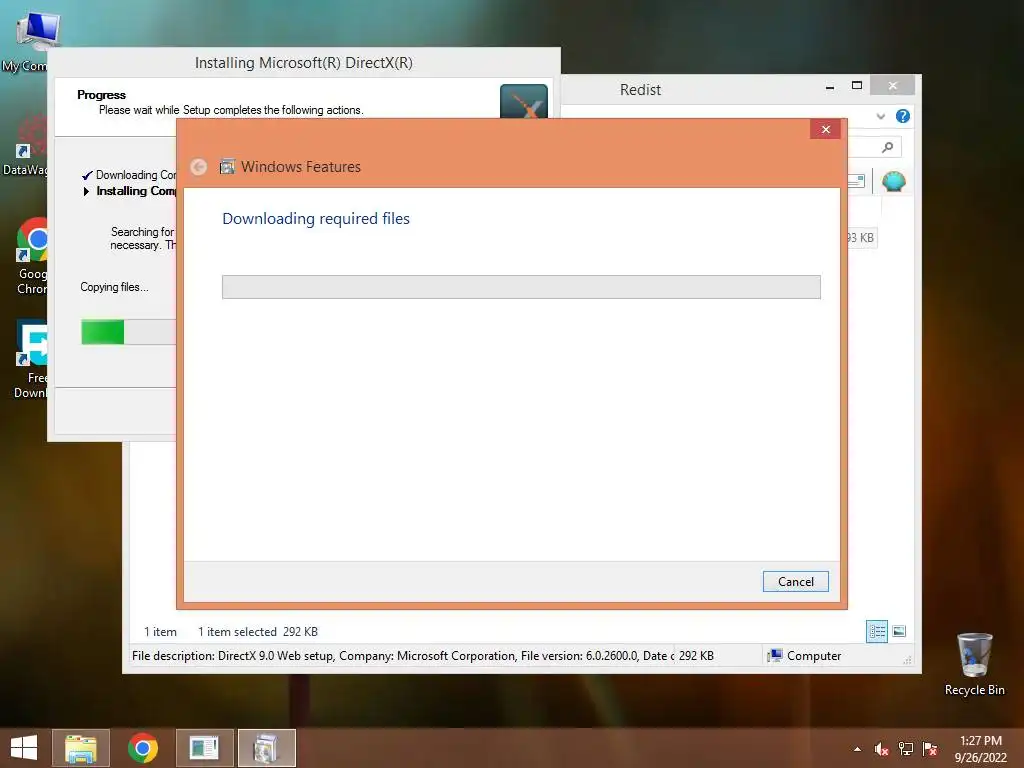Click the muted volume tray icon
This screenshot has width=1024, height=768.
click(x=881, y=749)
